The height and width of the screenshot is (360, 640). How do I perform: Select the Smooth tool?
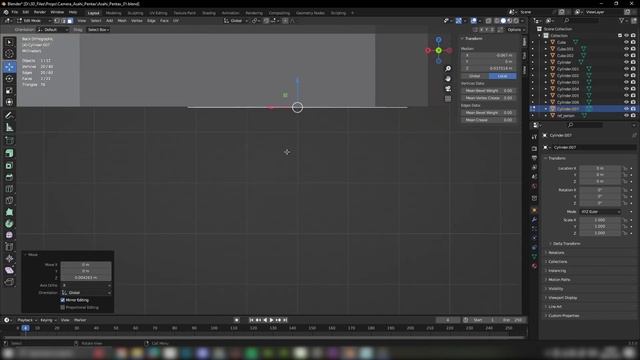point(9,235)
